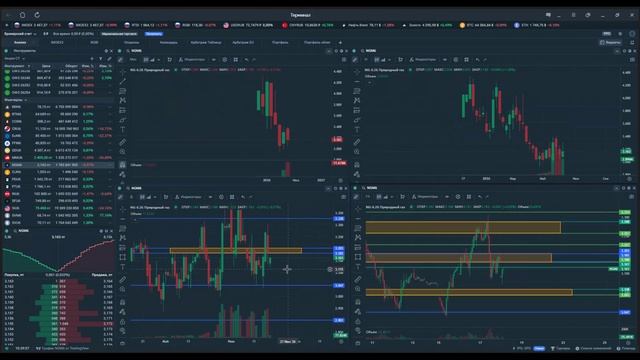Select the crosshair tool in top-left chart sidebar
The image size is (640, 360).
(122, 71)
